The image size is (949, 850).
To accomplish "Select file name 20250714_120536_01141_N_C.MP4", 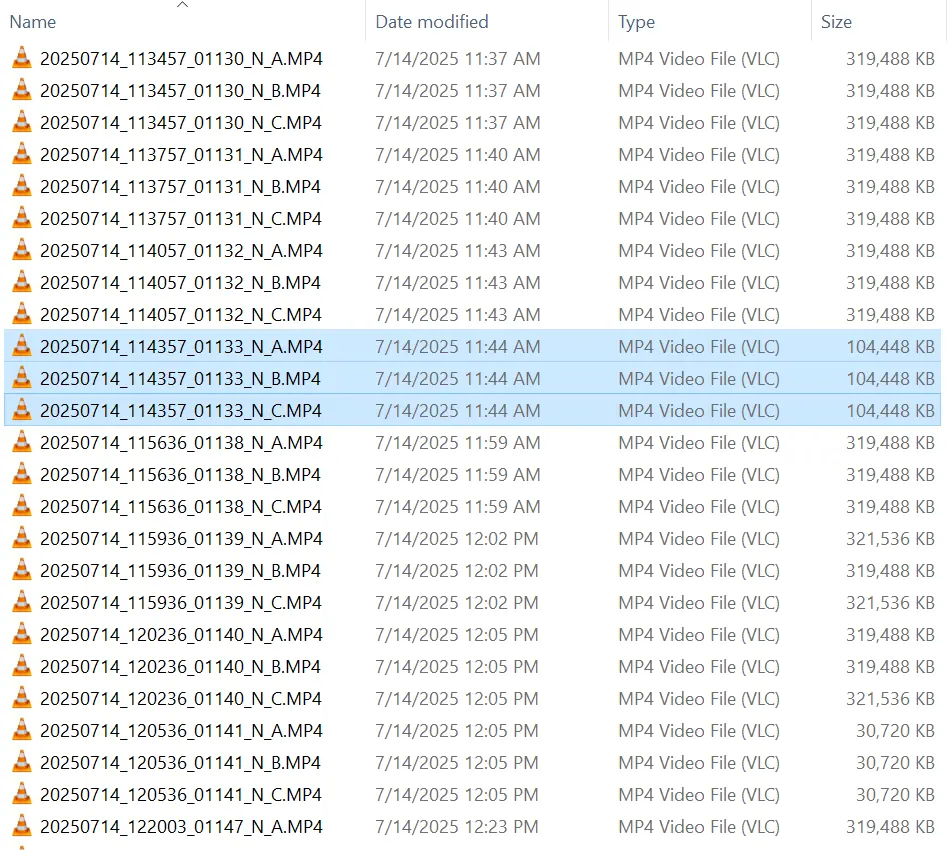I will coord(180,795).
